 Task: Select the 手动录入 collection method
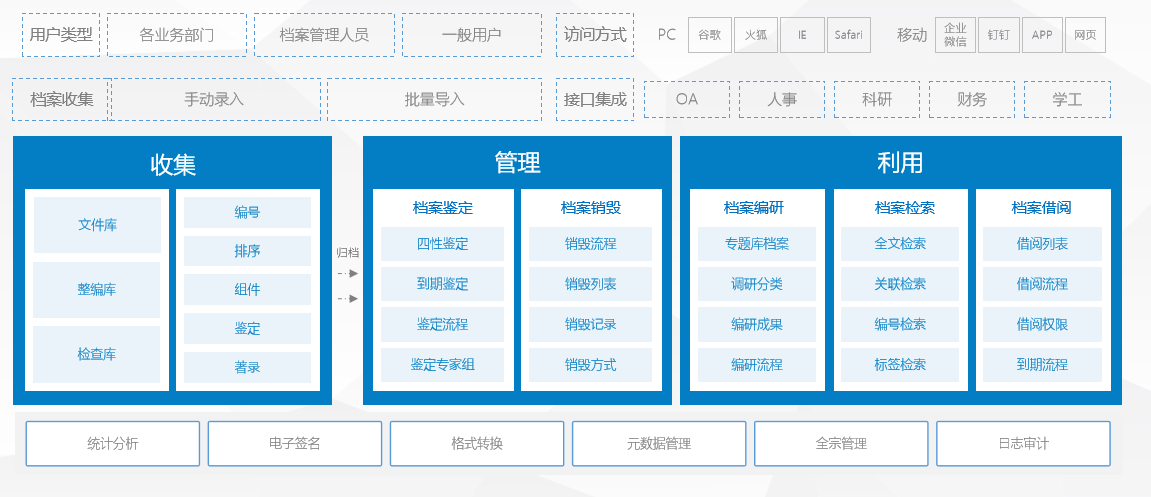pos(215,100)
